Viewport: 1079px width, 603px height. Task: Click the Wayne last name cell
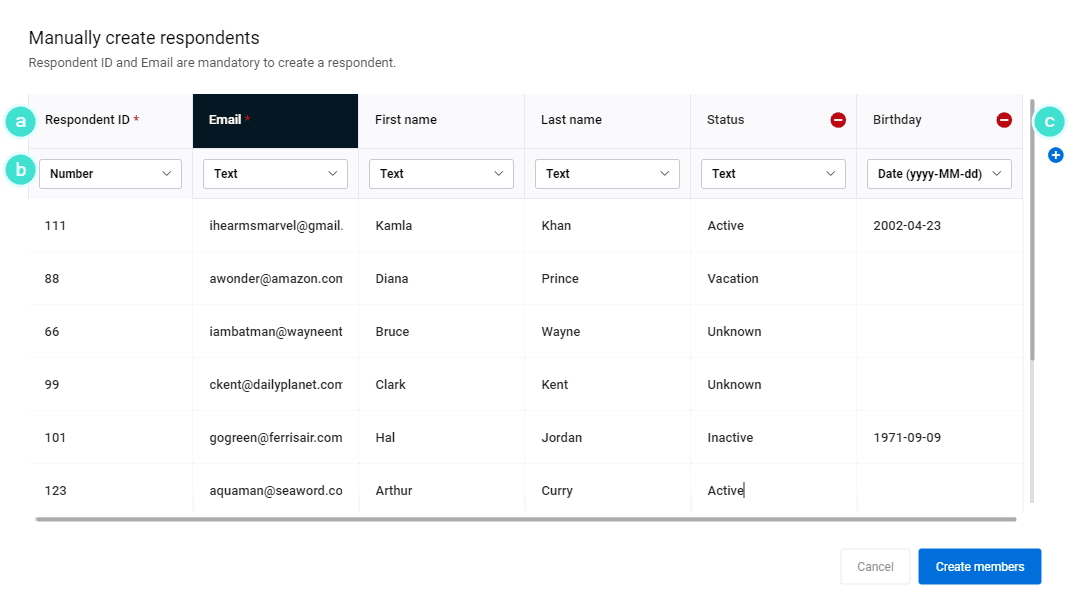point(607,331)
